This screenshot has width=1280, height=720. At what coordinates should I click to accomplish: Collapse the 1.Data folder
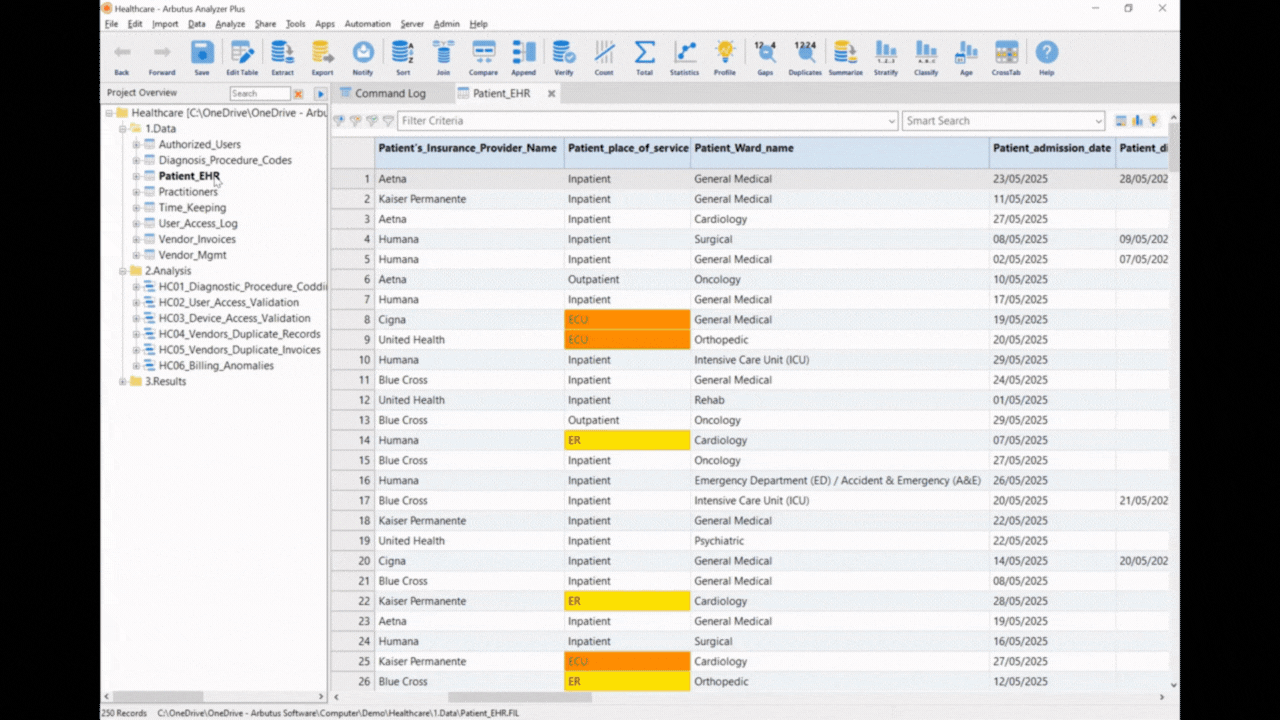(x=122, y=129)
